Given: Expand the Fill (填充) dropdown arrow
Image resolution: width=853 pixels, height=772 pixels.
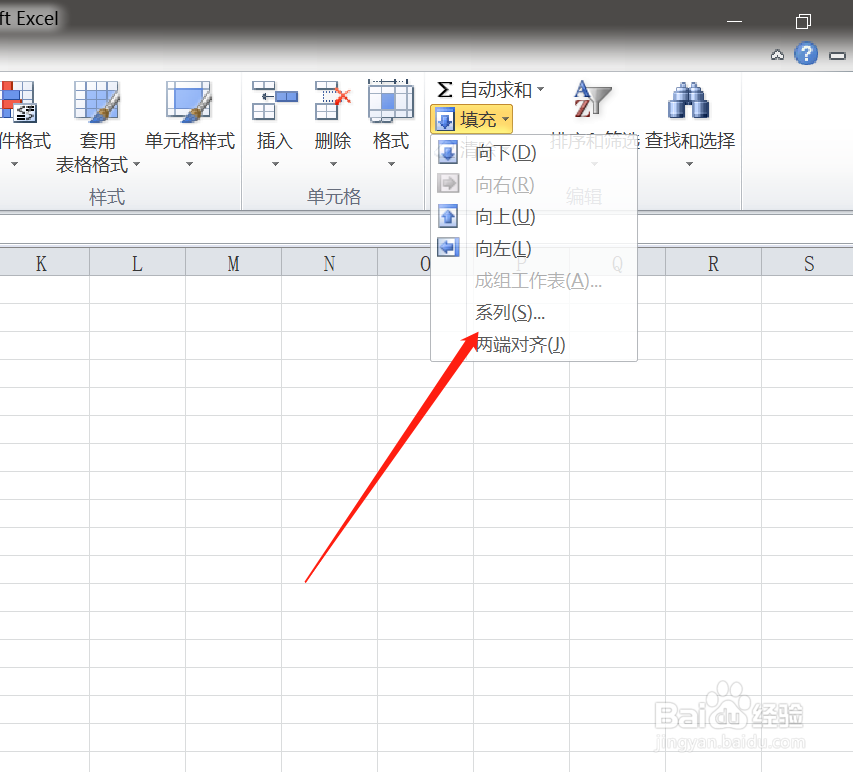Looking at the screenshot, I should tap(505, 119).
